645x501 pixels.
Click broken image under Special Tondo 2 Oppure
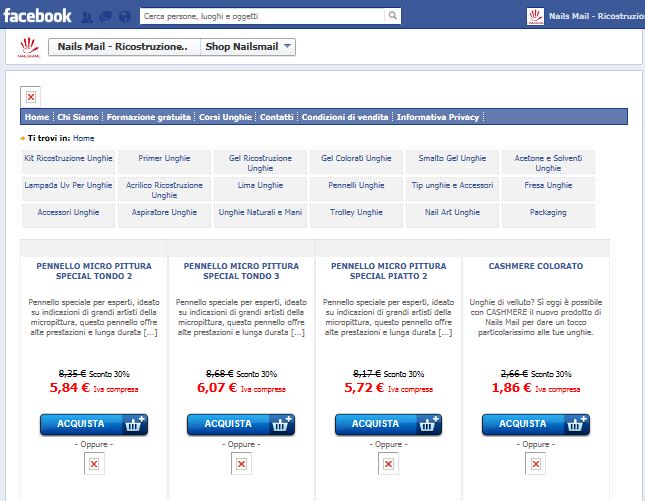coord(94,464)
